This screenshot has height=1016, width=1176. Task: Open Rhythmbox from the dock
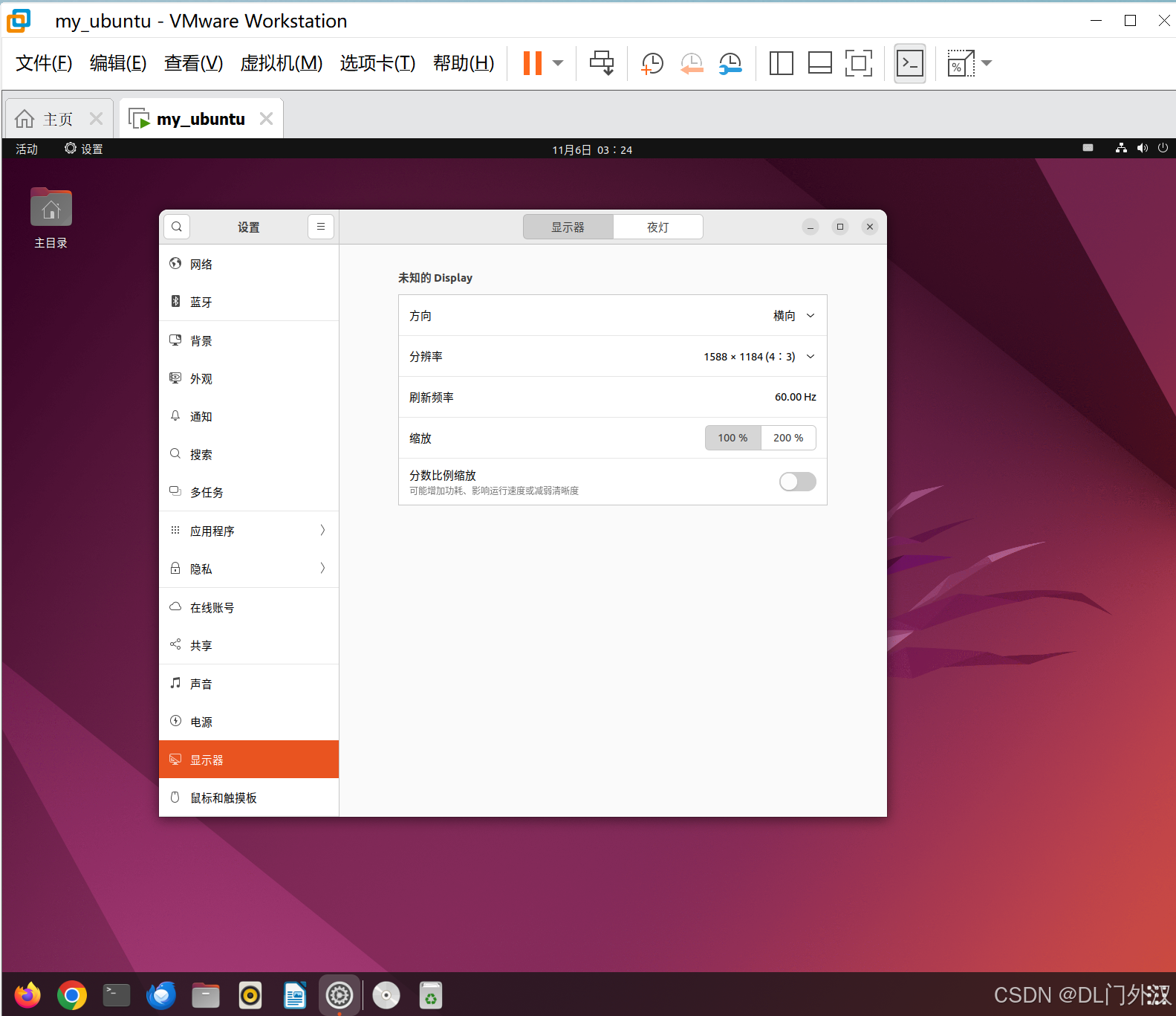point(250,995)
